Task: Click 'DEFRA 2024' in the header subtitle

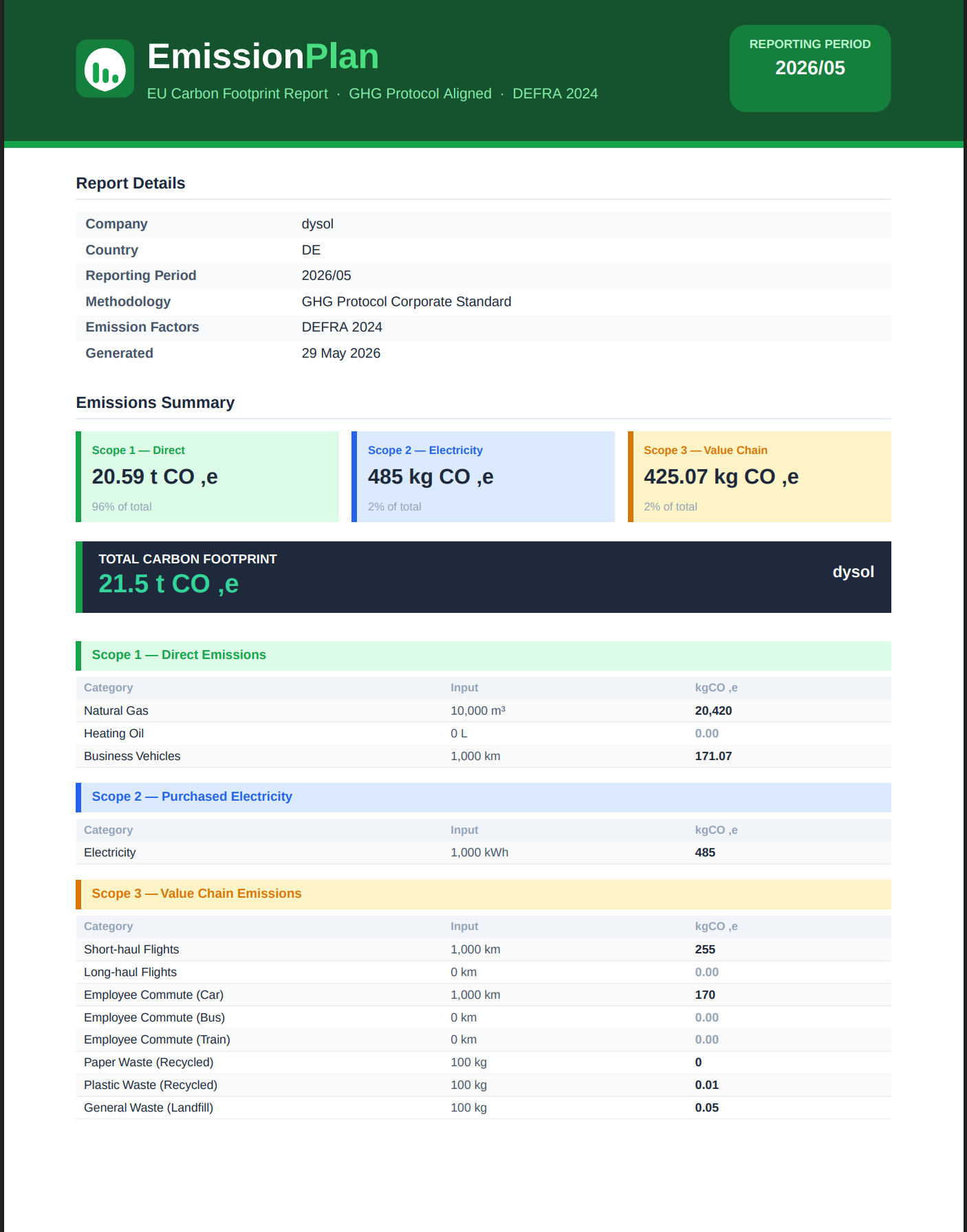Action: click(x=555, y=94)
